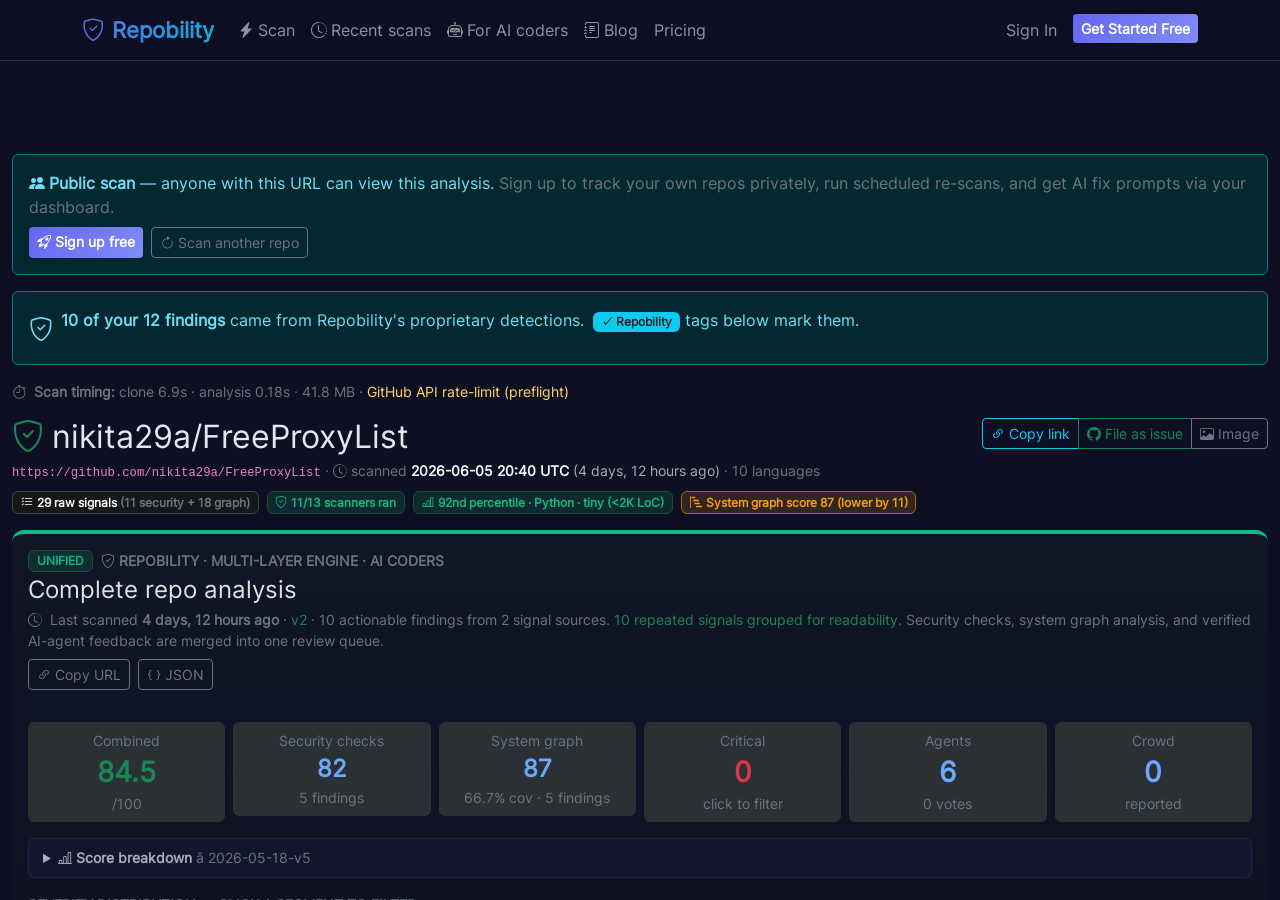This screenshot has height=900, width=1280.
Task: Click System graph score 87 badge
Action: pyautogui.click(x=798, y=502)
